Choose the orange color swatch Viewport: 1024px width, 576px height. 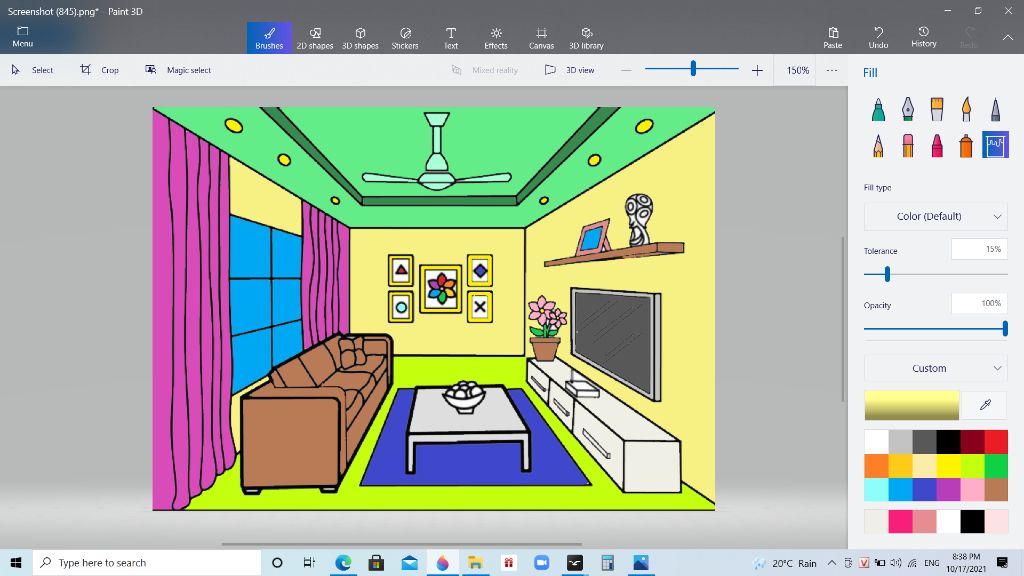point(876,466)
